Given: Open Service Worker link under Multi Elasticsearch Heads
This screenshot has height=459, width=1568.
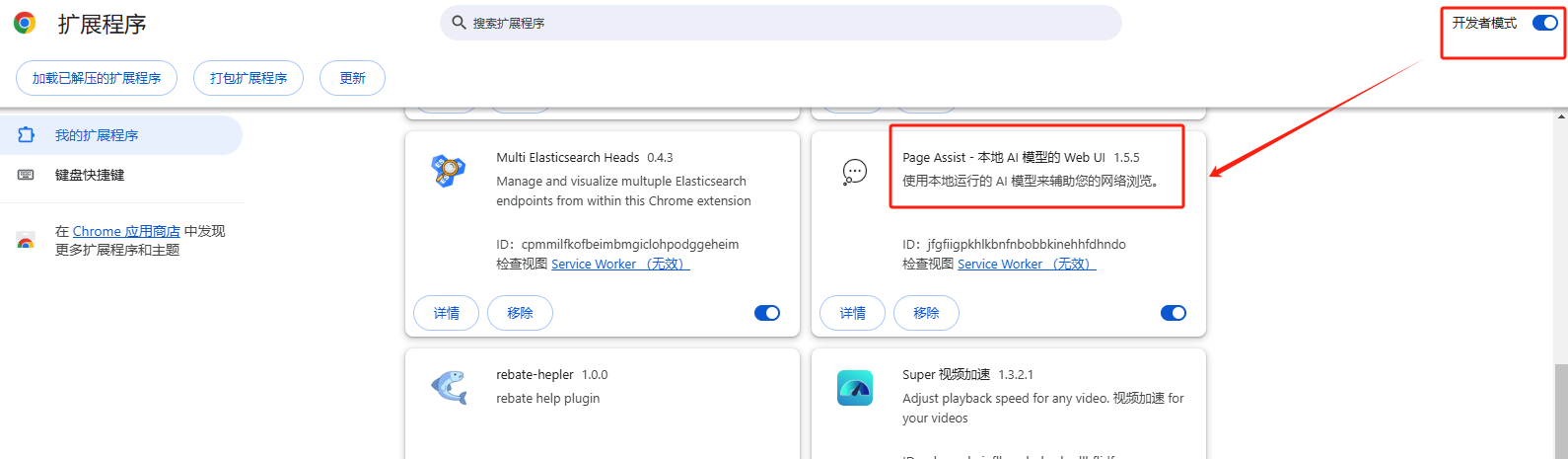Looking at the screenshot, I should point(620,264).
